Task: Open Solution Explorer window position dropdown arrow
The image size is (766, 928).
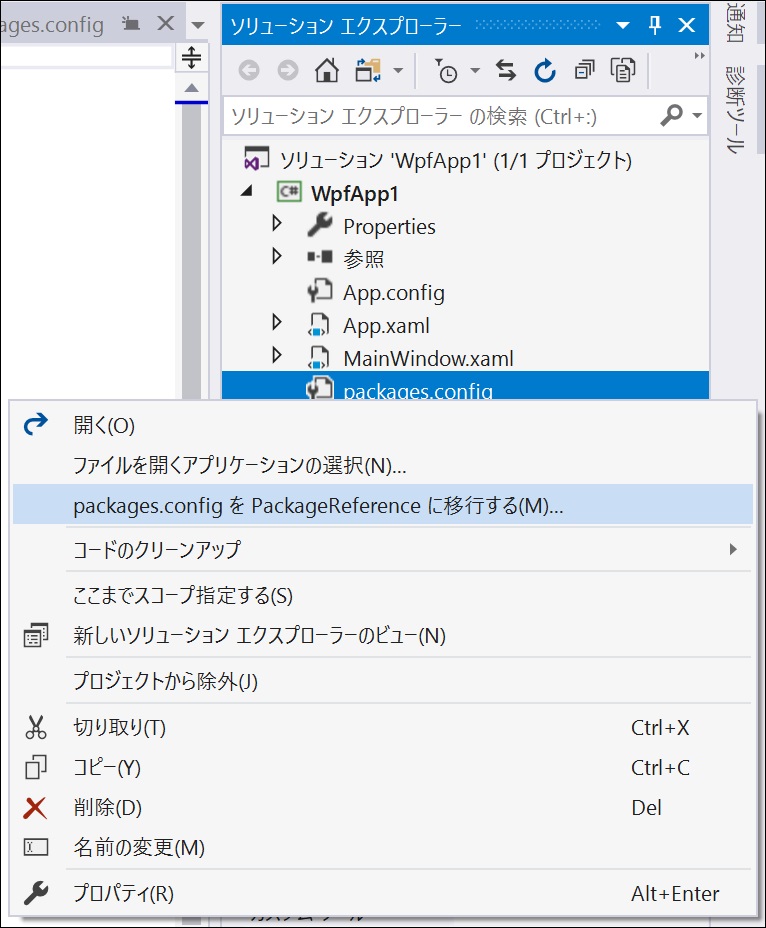Action: pos(623,25)
